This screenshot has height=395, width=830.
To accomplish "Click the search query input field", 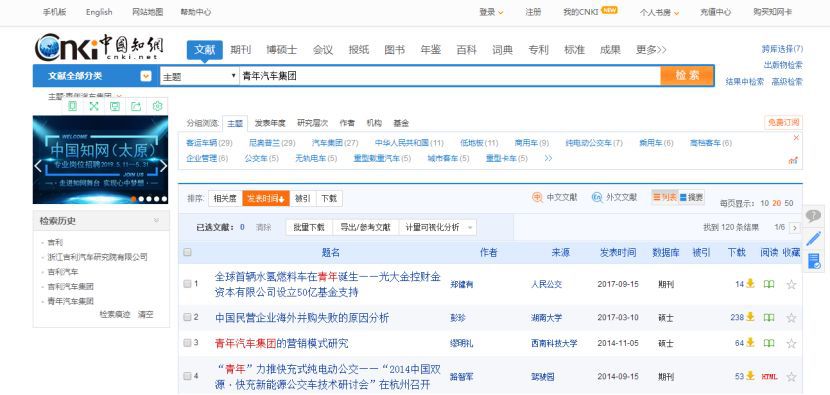I will tap(450, 76).
